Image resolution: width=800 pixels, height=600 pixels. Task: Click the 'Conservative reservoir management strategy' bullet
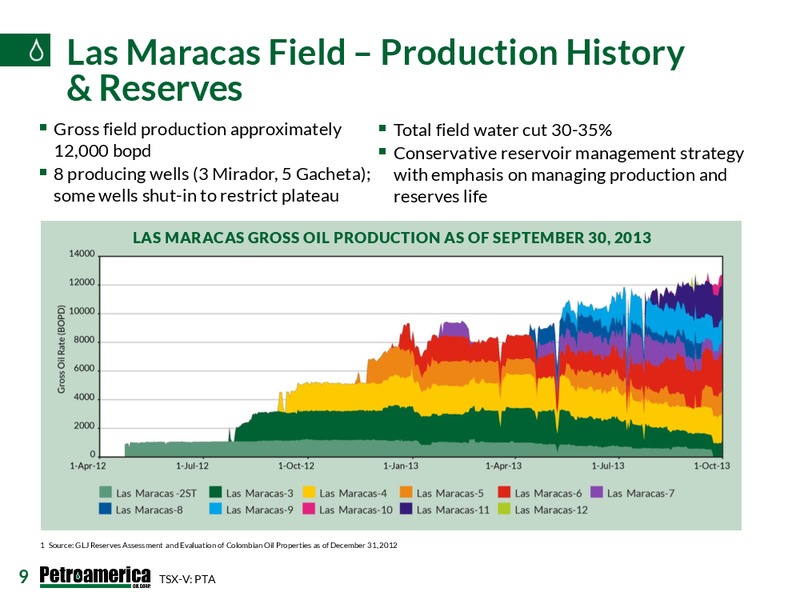click(568, 175)
